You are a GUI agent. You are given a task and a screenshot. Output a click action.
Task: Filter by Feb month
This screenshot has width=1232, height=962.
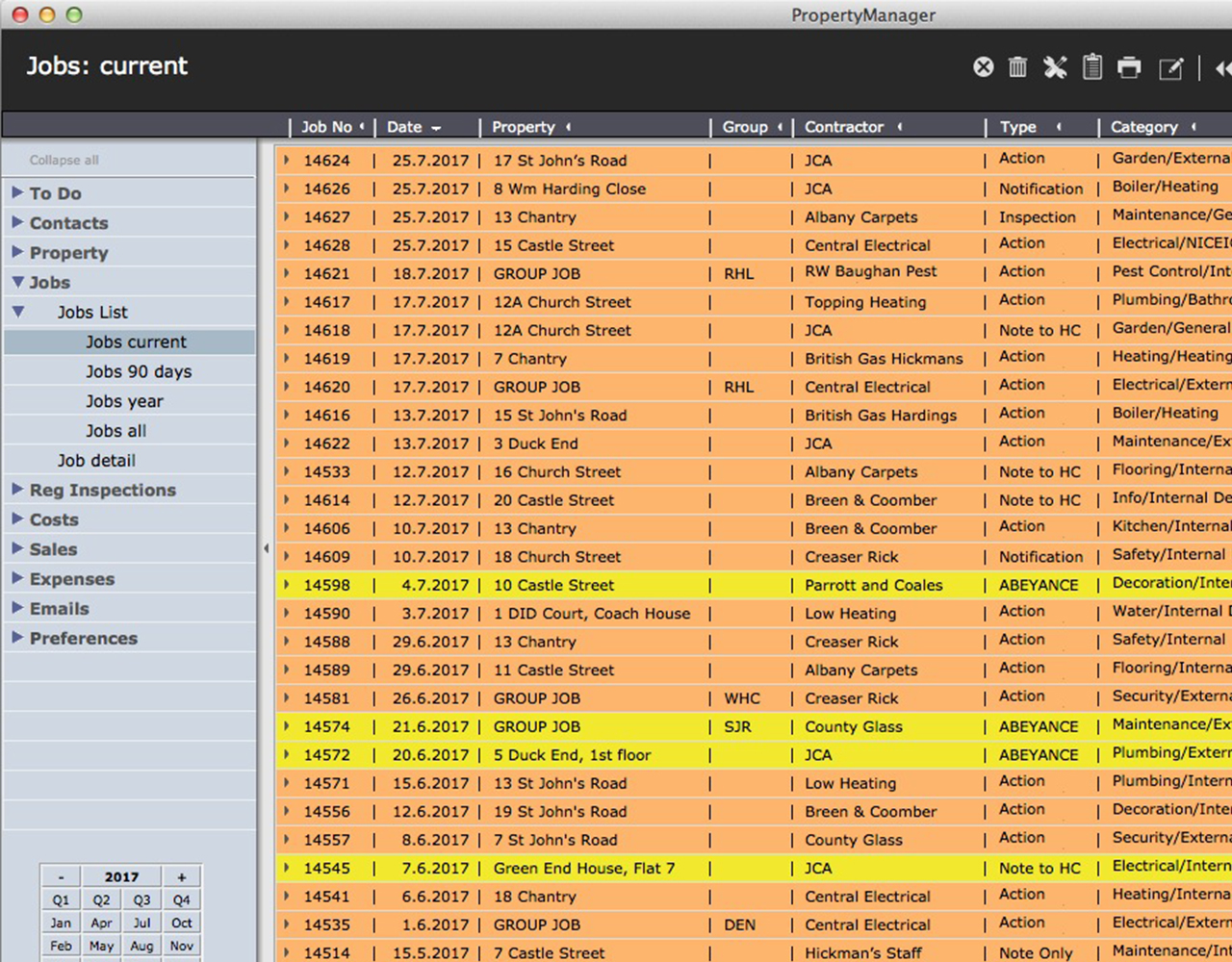tap(61, 946)
